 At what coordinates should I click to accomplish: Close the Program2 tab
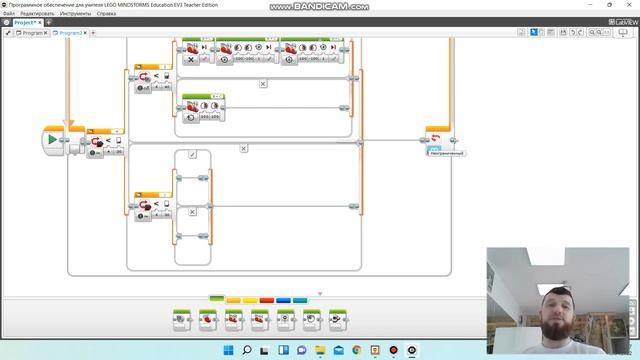85,33
